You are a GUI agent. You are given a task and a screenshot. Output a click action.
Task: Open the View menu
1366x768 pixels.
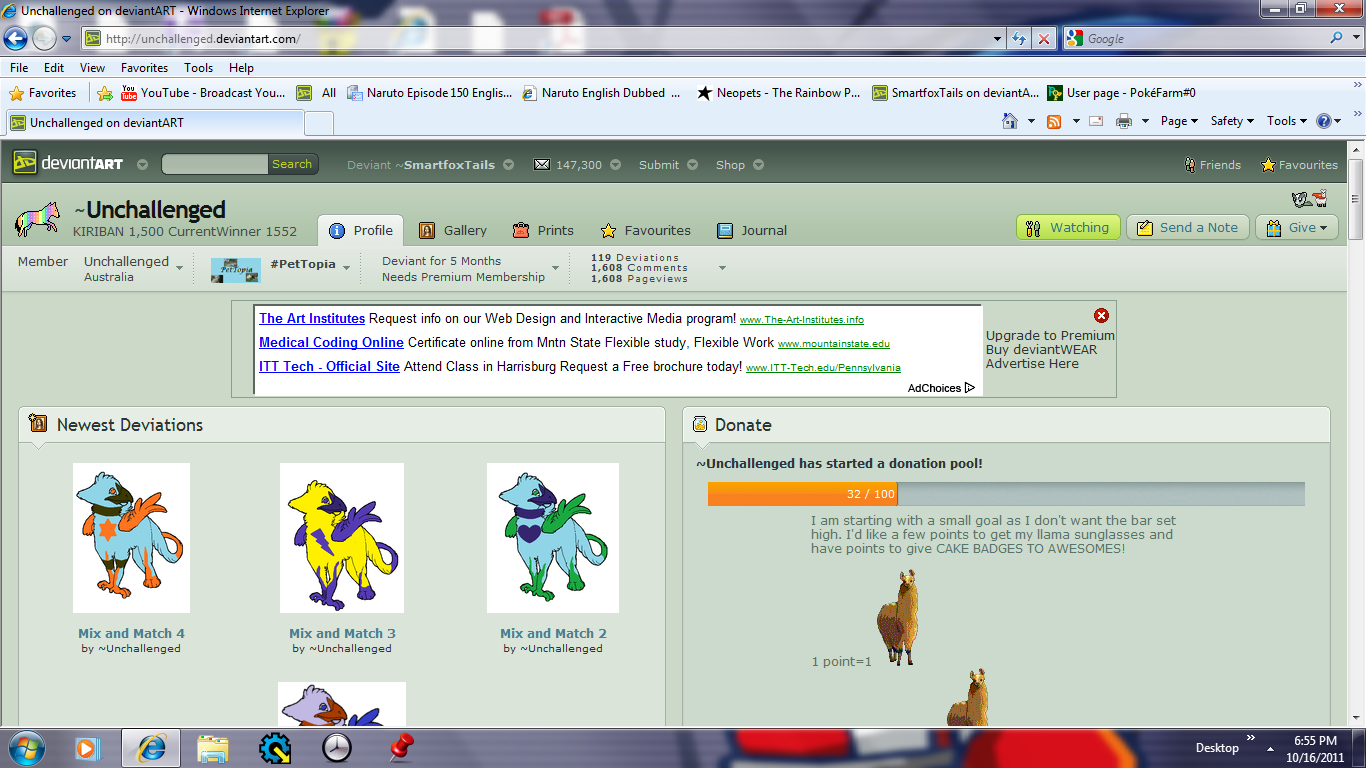tap(92, 68)
